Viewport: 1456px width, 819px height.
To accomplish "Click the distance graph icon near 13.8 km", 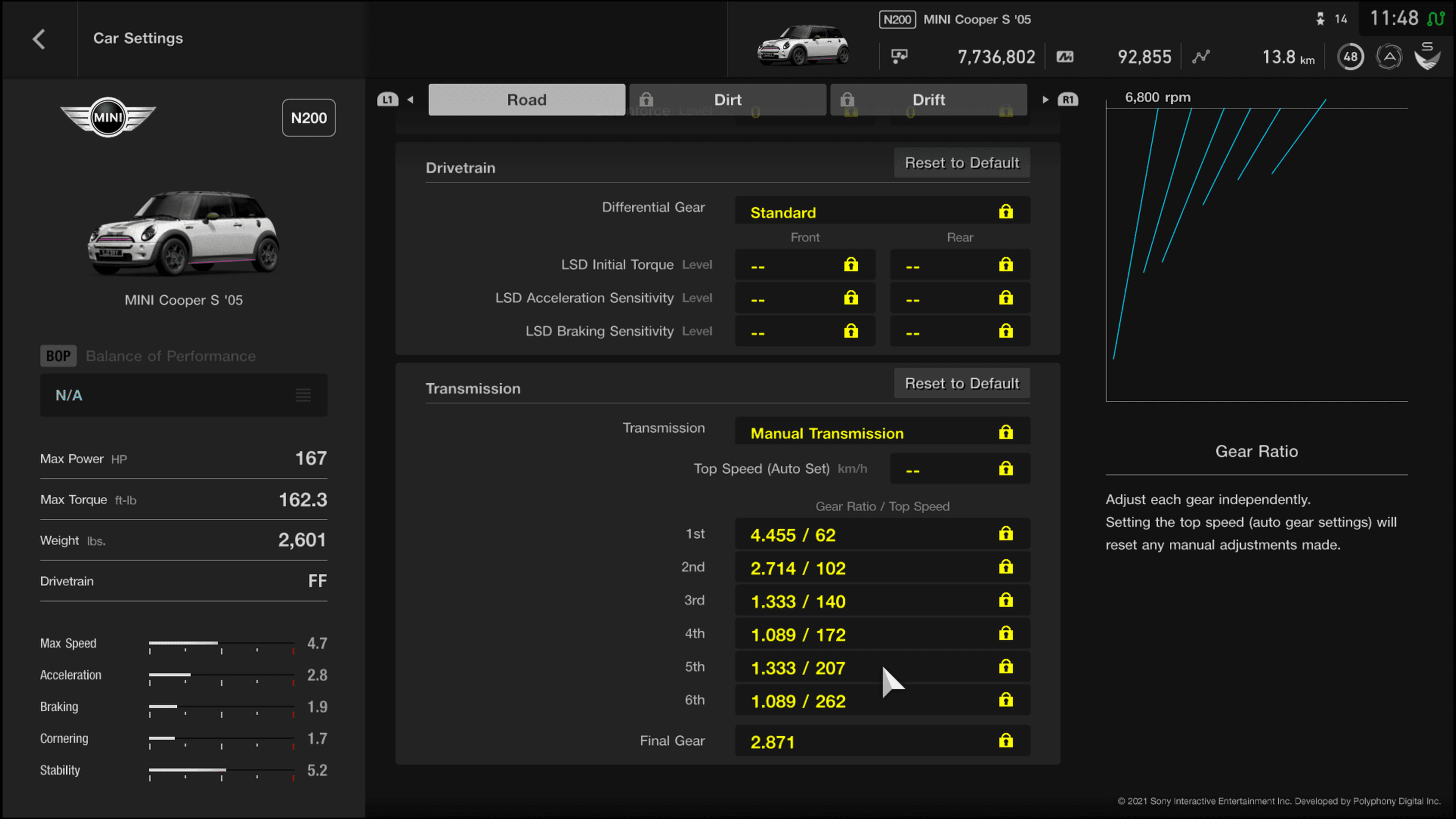I will point(1201,56).
